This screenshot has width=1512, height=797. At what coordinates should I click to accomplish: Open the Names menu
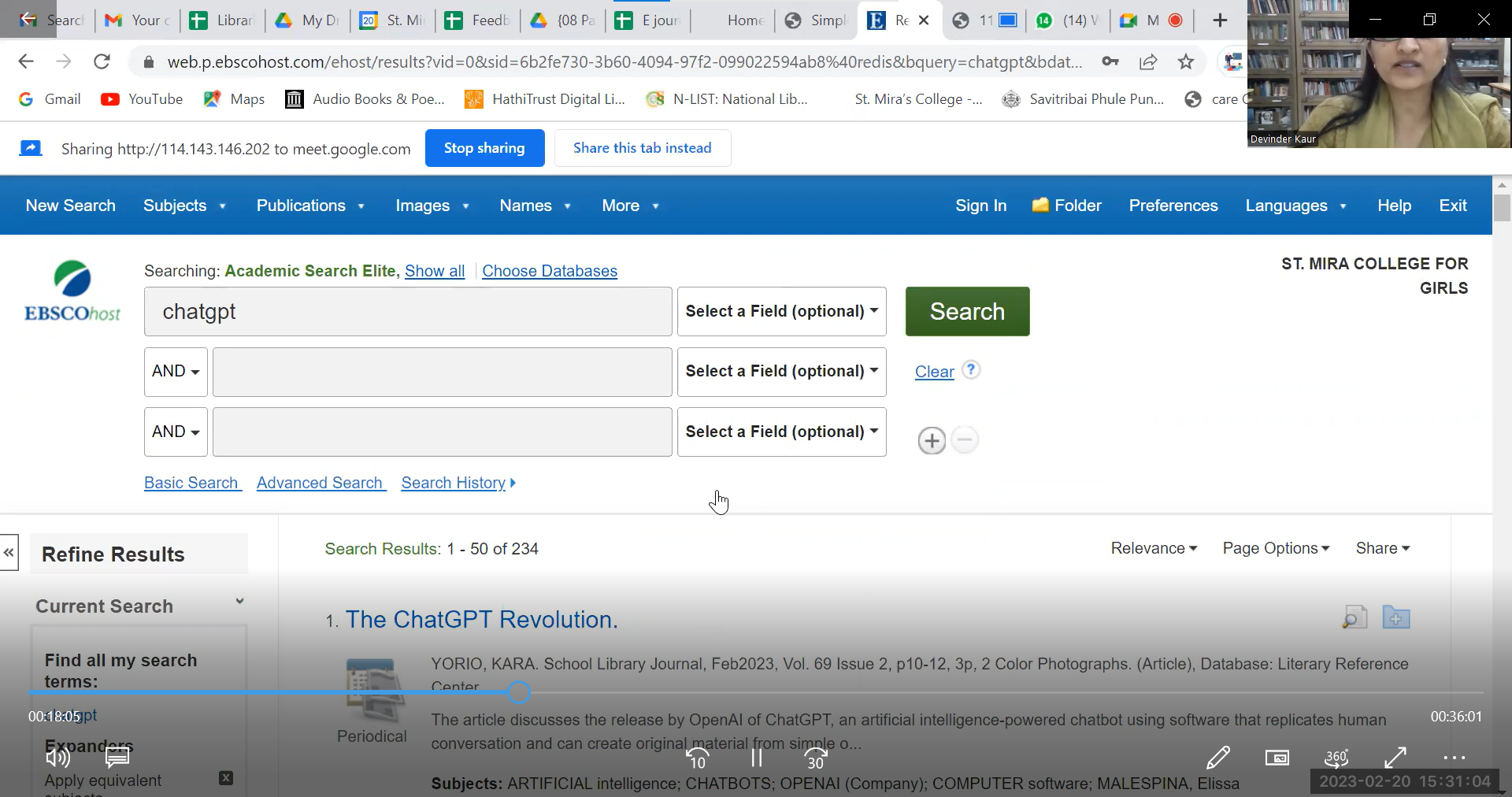click(x=535, y=206)
